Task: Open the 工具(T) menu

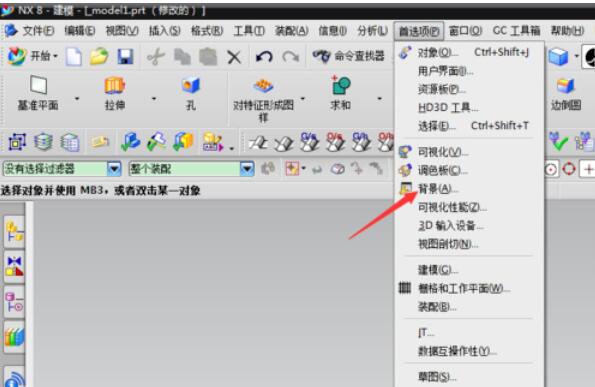Action: pos(249,31)
